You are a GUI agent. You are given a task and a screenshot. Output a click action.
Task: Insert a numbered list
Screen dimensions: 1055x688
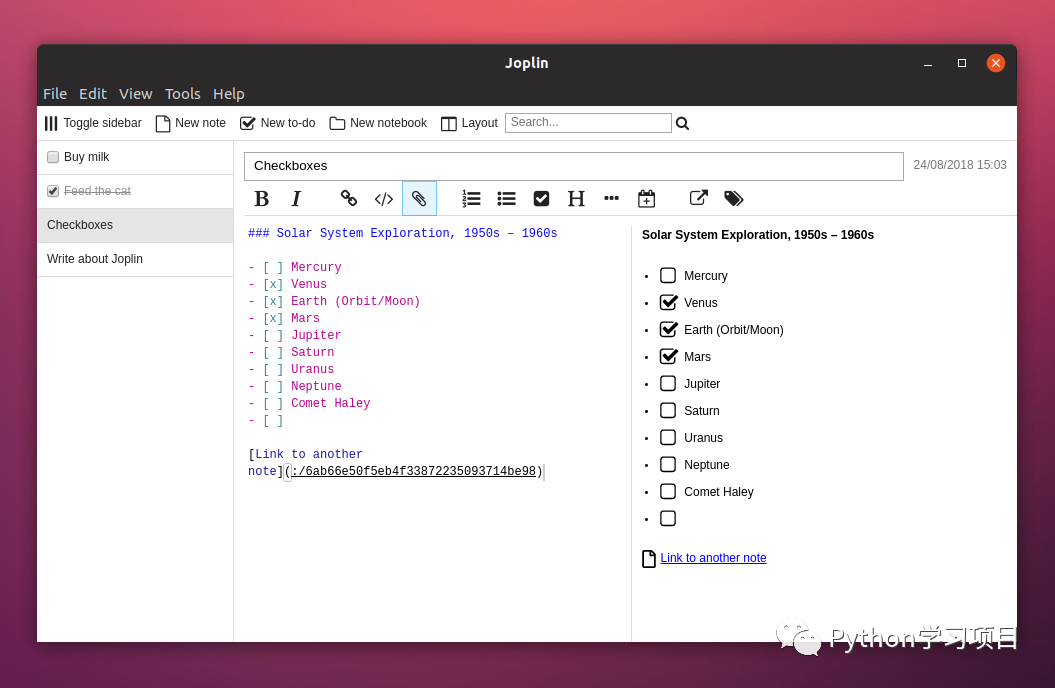pos(471,198)
